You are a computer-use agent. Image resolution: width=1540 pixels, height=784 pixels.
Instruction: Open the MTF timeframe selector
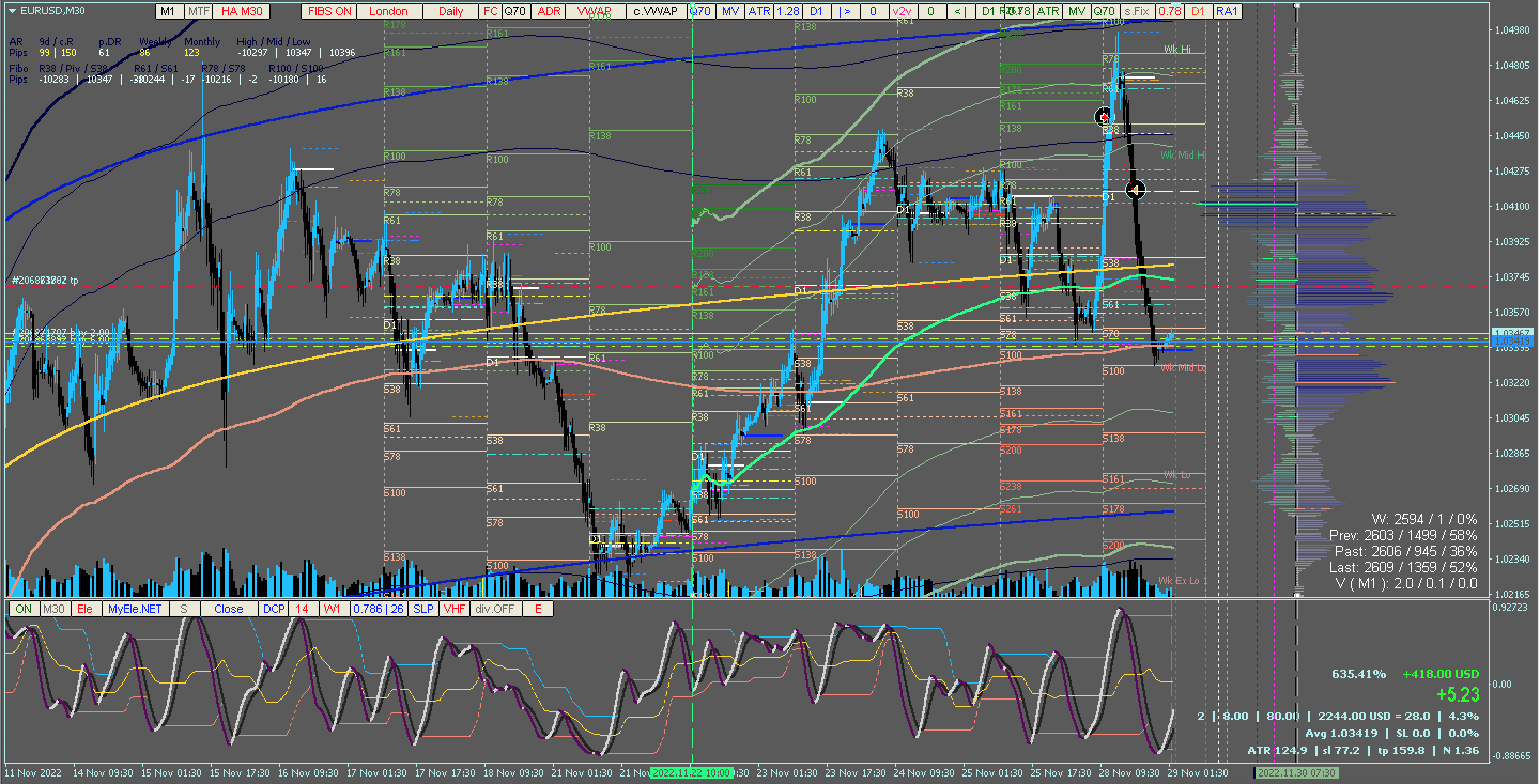tap(198, 11)
